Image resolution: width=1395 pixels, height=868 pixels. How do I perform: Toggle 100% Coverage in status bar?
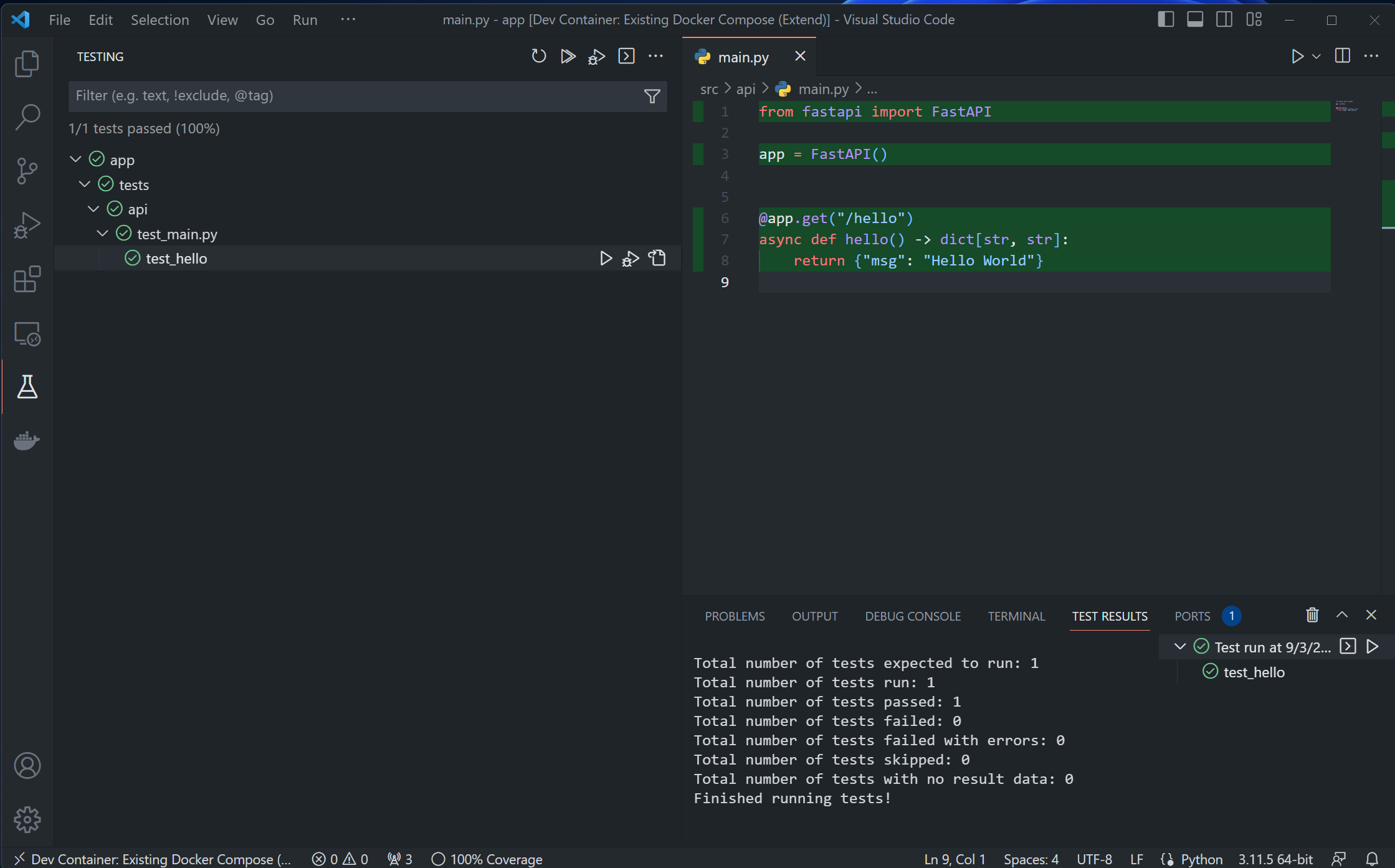487,859
